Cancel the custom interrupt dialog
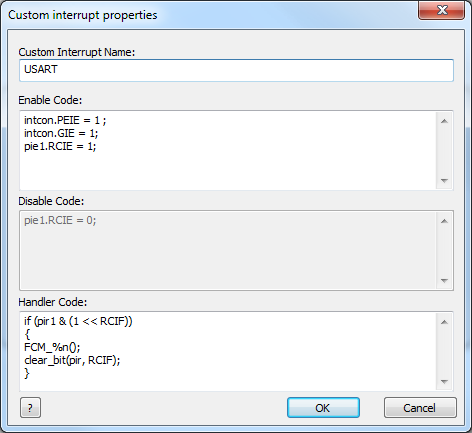The width and height of the screenshot is (472, 433). click(420, 407)
